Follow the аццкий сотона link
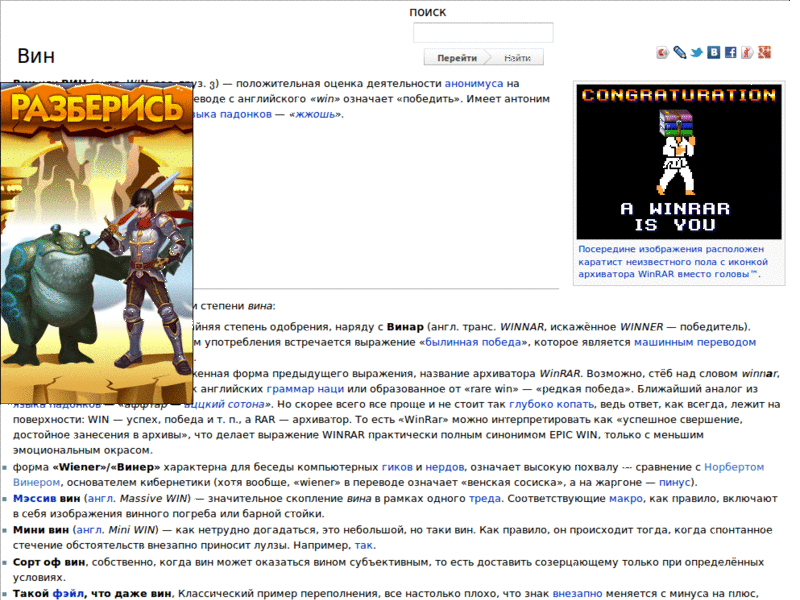800x600 pixels. click(224, 404)
